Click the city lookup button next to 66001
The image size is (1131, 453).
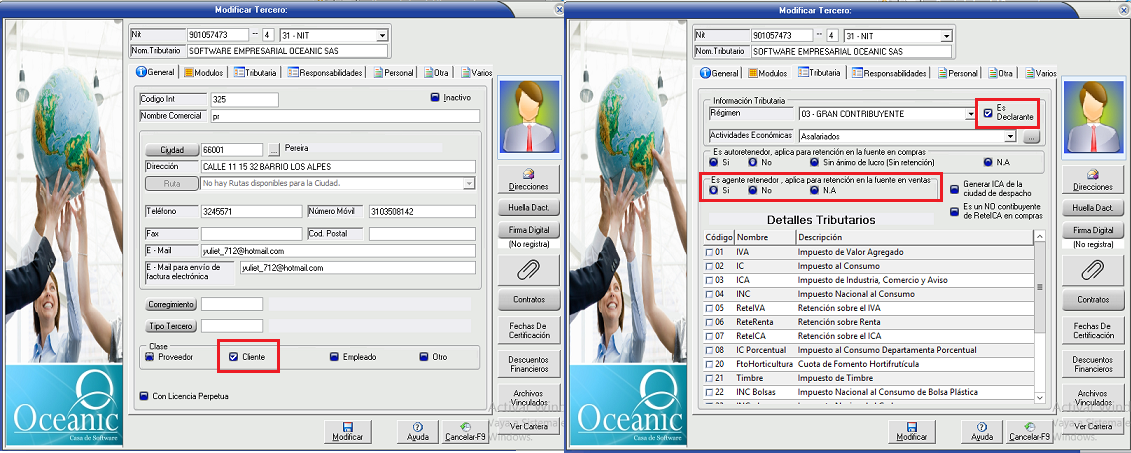[276, 149]
